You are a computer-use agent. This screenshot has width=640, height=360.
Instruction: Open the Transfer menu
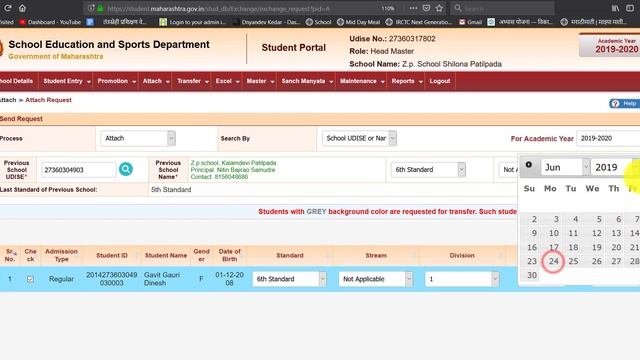[x=192, y=81]
